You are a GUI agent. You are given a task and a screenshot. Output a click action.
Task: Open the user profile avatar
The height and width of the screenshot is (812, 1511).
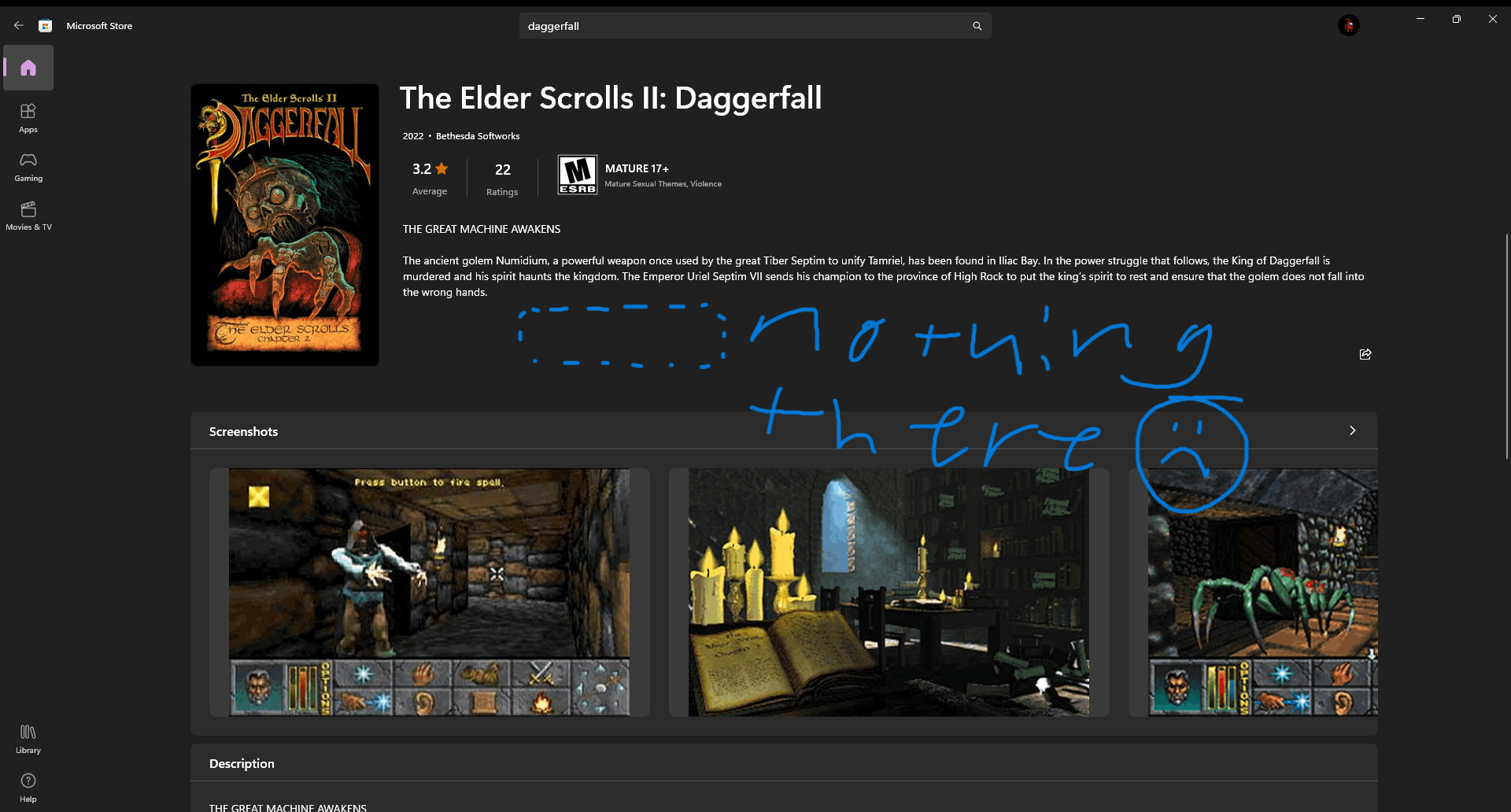point(1349,25)
